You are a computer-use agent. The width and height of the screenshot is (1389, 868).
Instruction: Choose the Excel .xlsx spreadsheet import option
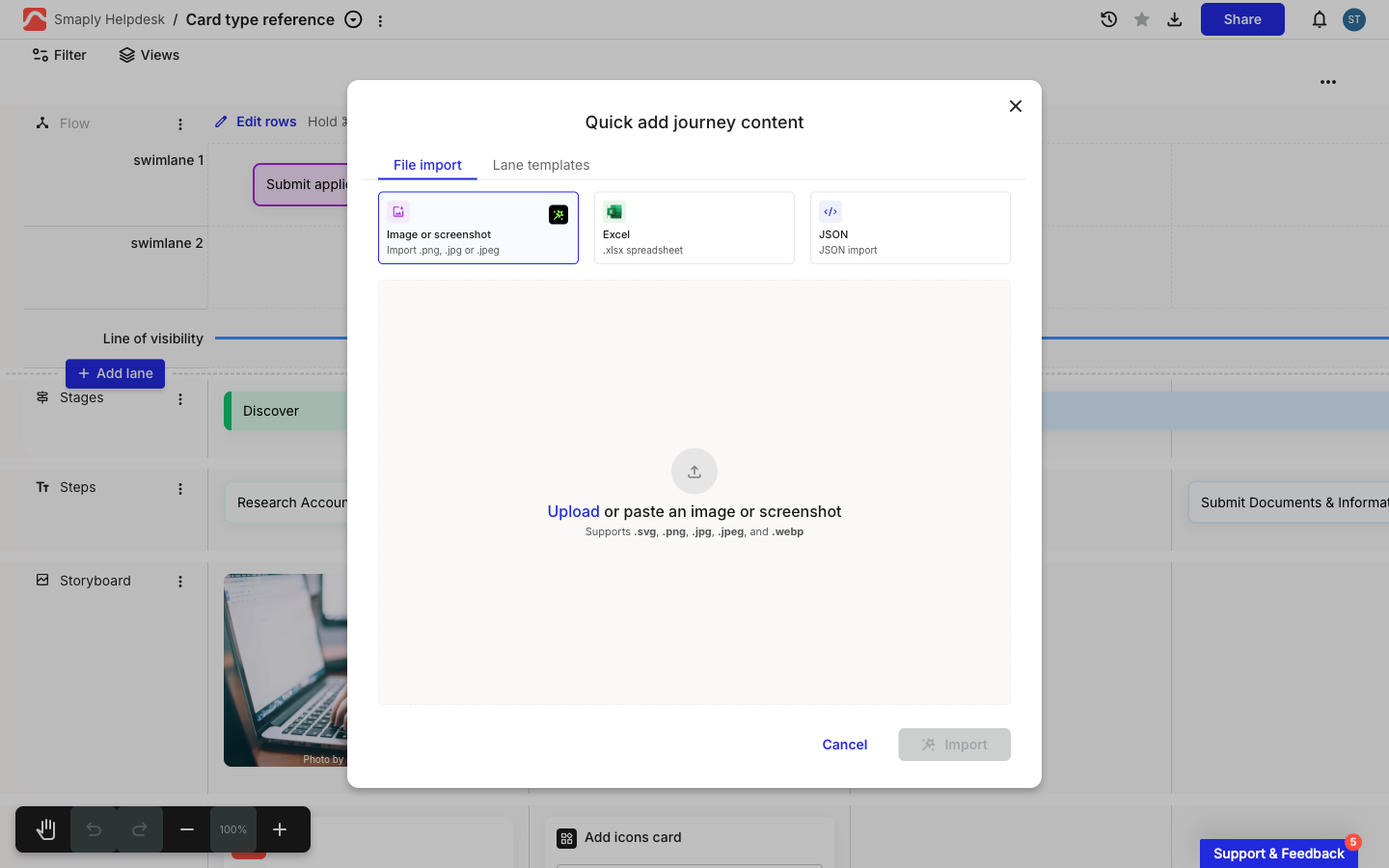(x=694, y=228)
